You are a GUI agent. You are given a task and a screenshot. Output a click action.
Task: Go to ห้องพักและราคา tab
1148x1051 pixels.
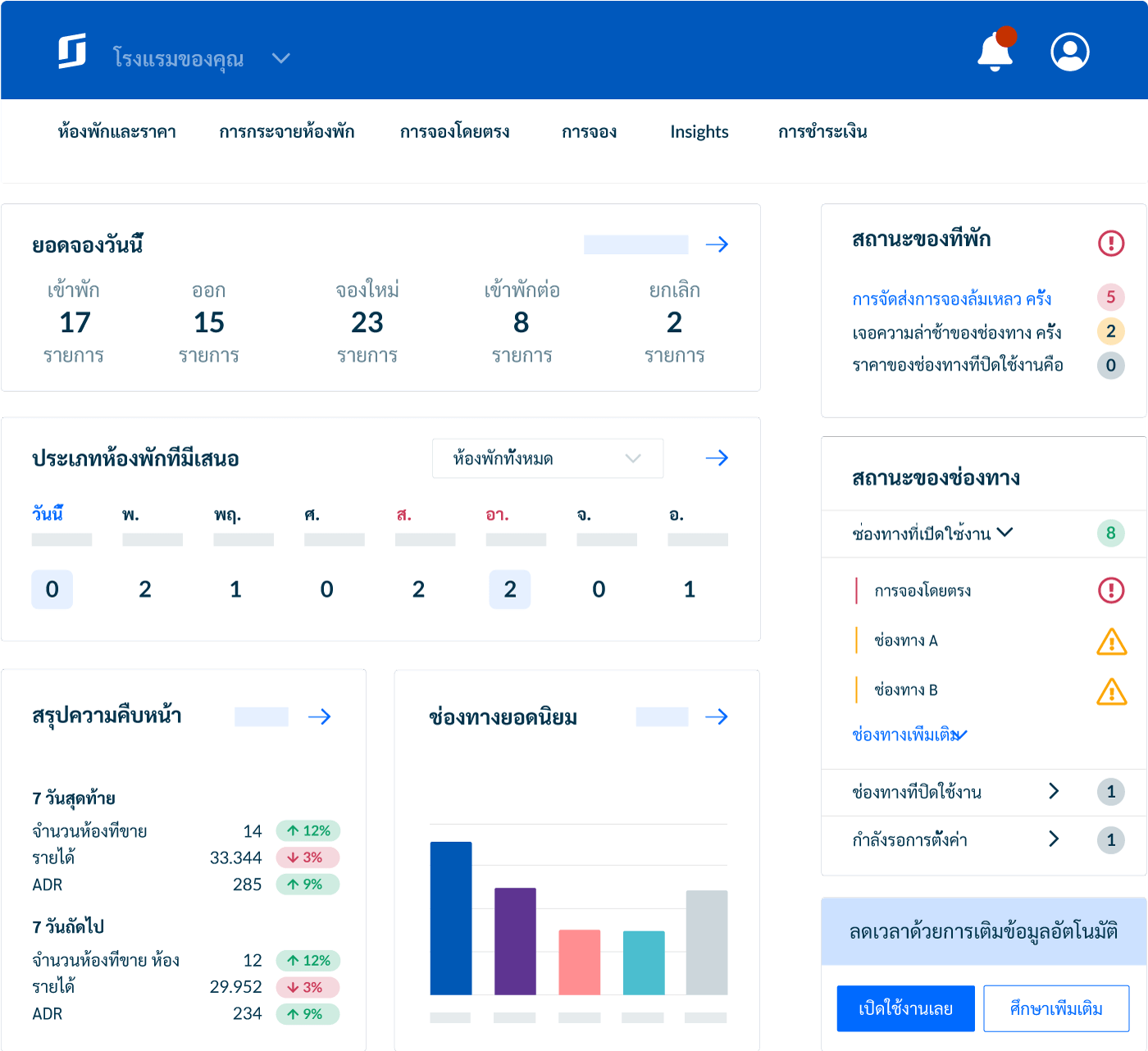coord(117,132)
